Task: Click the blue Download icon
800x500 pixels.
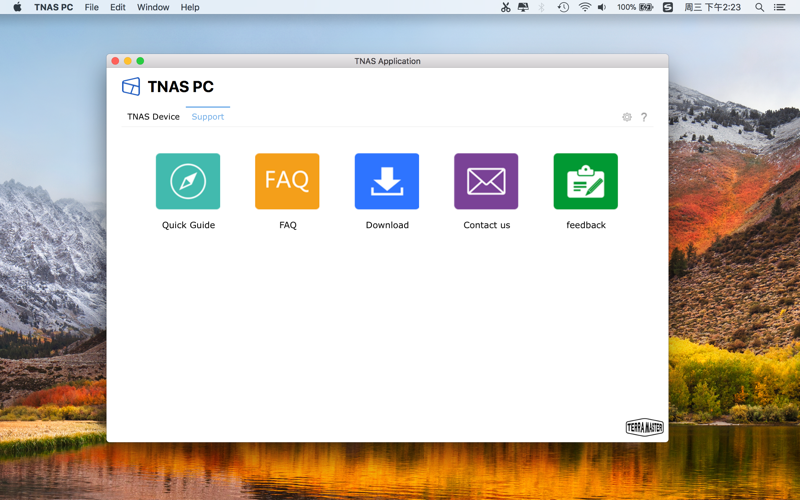Action: coord(387,181)
